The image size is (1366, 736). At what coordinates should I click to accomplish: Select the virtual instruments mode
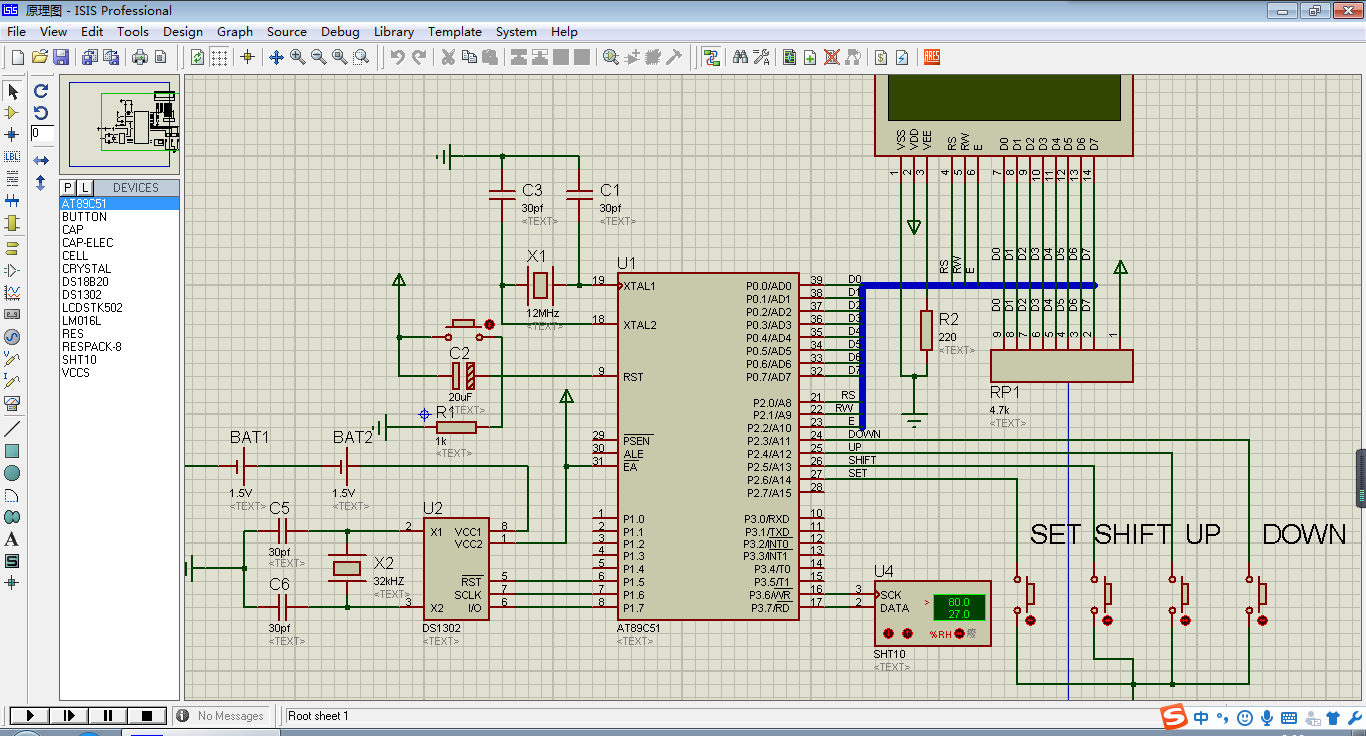click(x=12, y=403)
